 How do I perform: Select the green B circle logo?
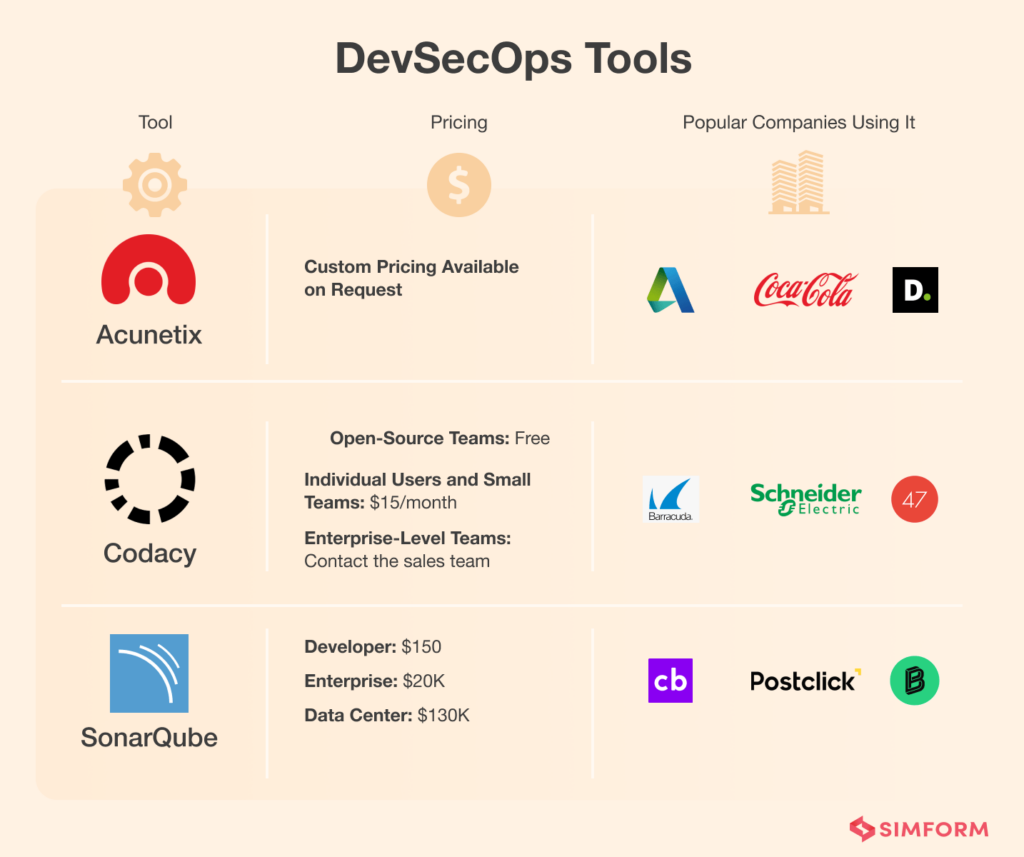(914, 681)
